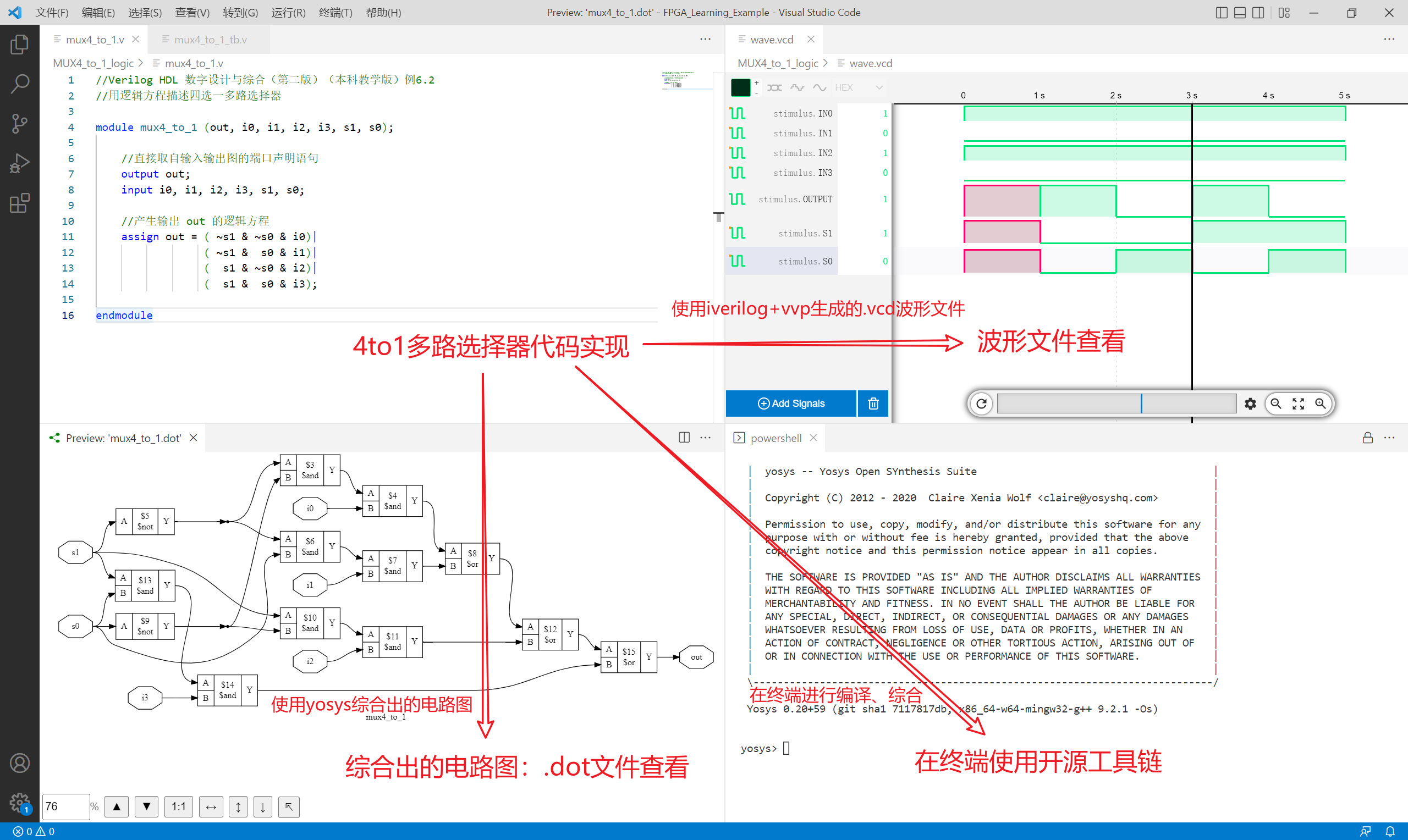Open the 查看(V) menu

192,13
